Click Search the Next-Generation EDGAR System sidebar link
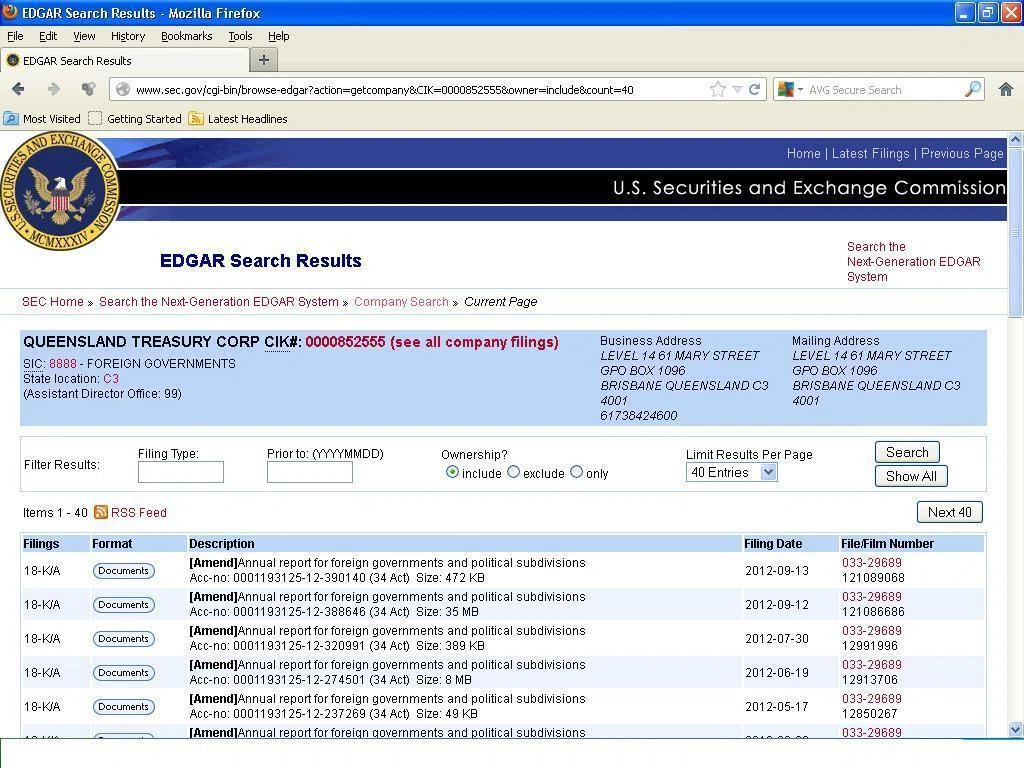Viewport: 1024px width, 768px height. click(914, 261)
